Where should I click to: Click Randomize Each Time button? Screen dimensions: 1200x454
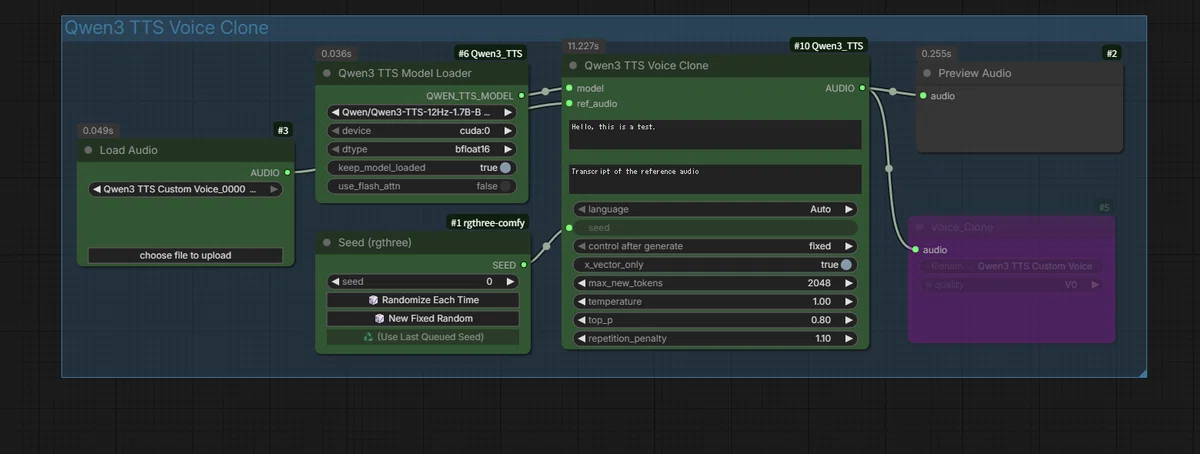pos(422,300)
